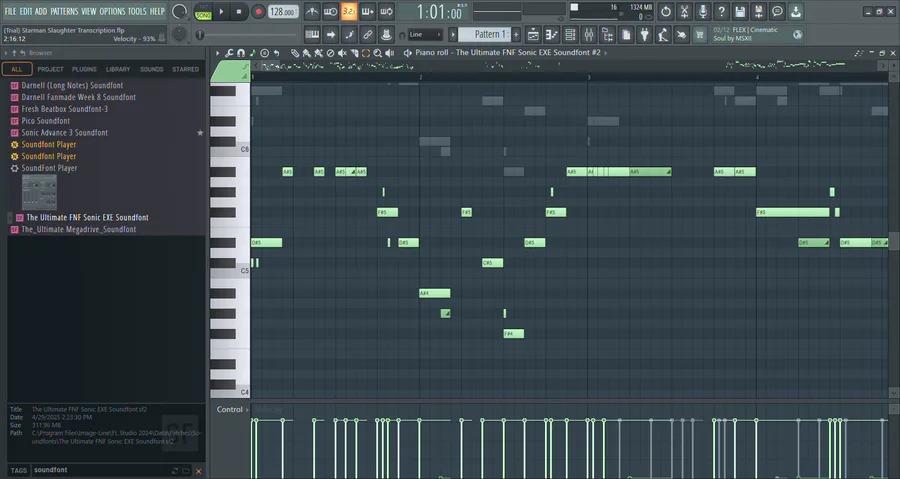Click the download content library icon

[796, 11]
